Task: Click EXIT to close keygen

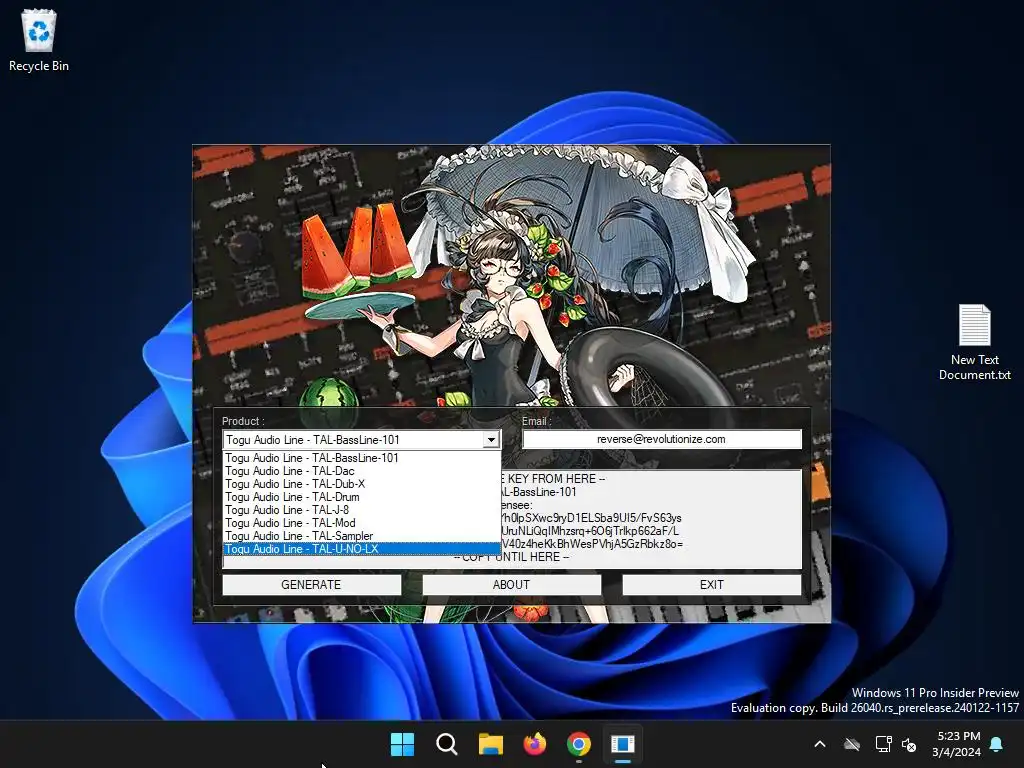Action: pos(712,584)
